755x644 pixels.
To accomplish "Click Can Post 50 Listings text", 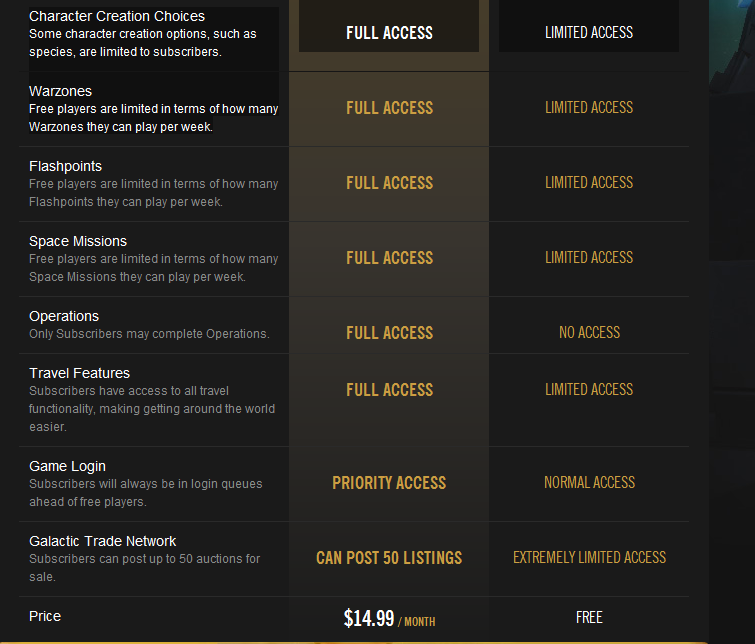I will point(389,558).
